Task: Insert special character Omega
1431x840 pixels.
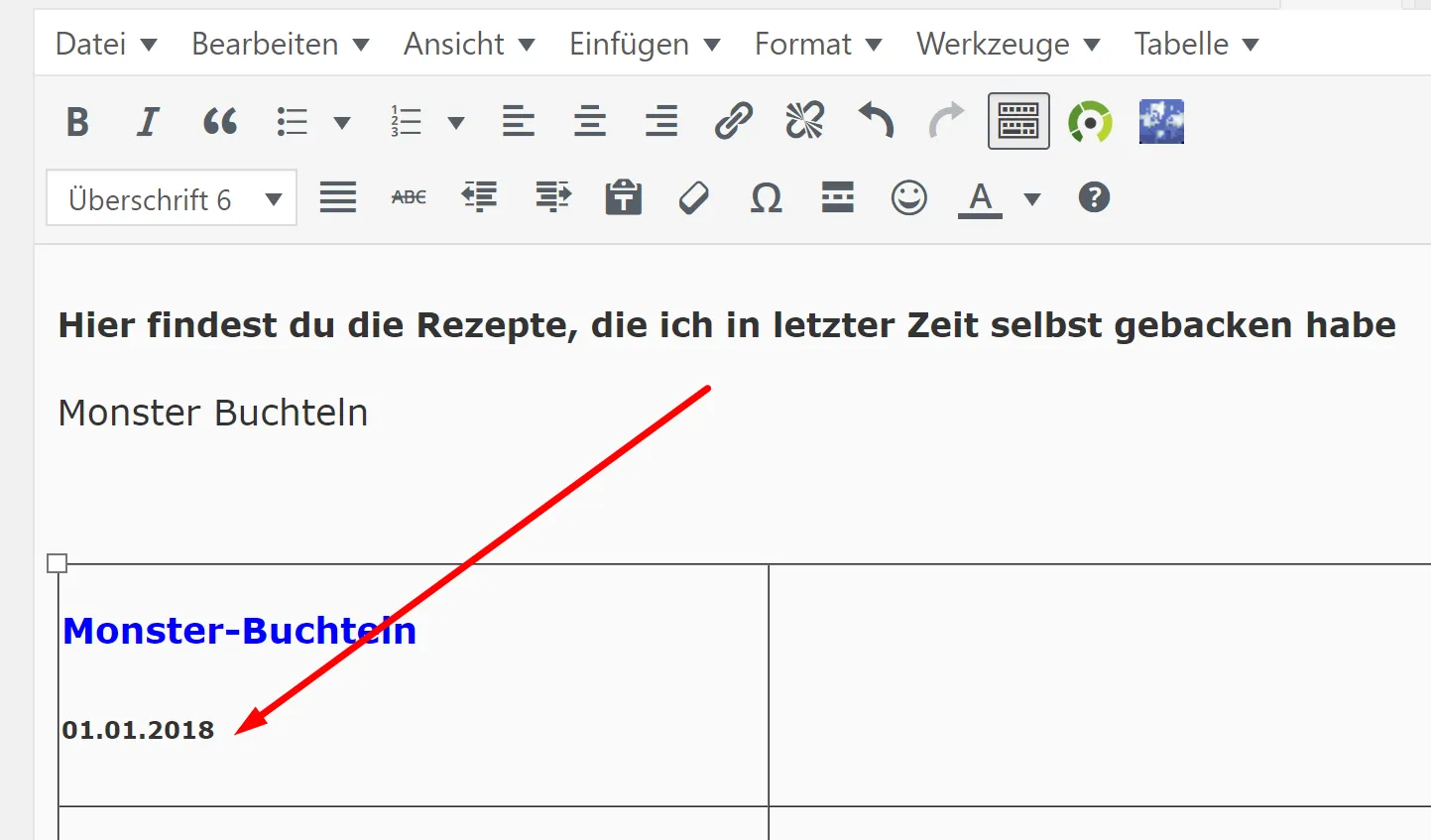Action: point(766,198)
